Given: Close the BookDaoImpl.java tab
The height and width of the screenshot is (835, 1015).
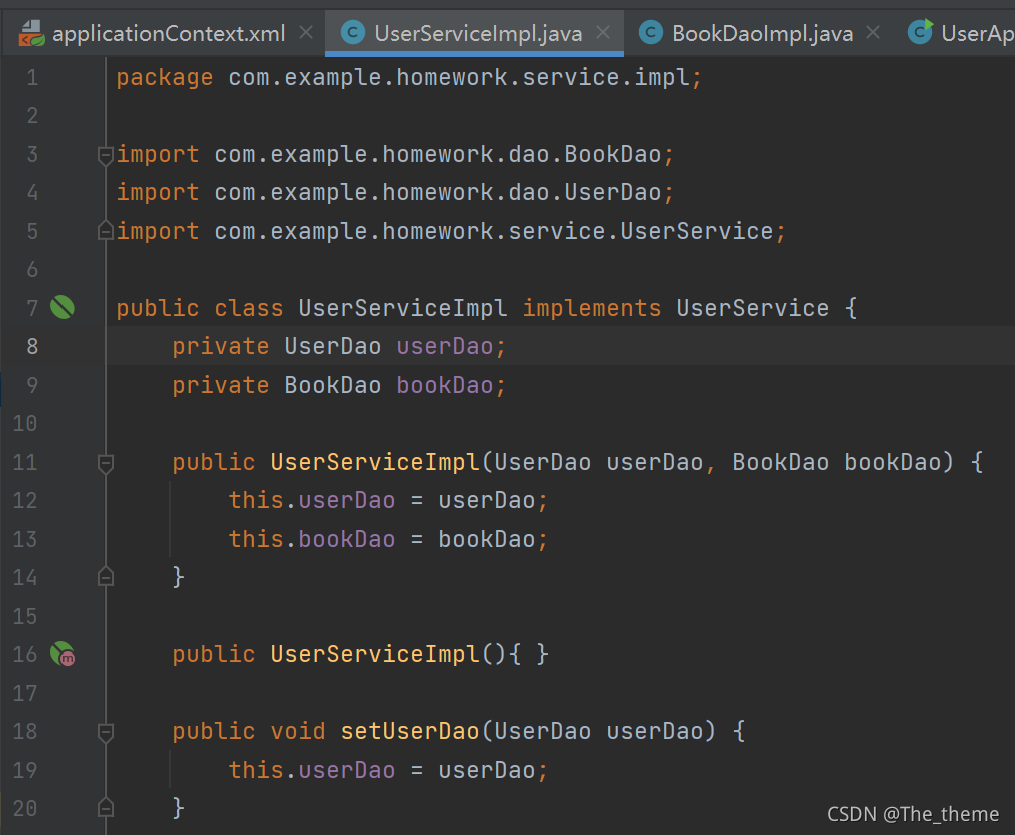Looking at the screenshot, I should [873, 32].
